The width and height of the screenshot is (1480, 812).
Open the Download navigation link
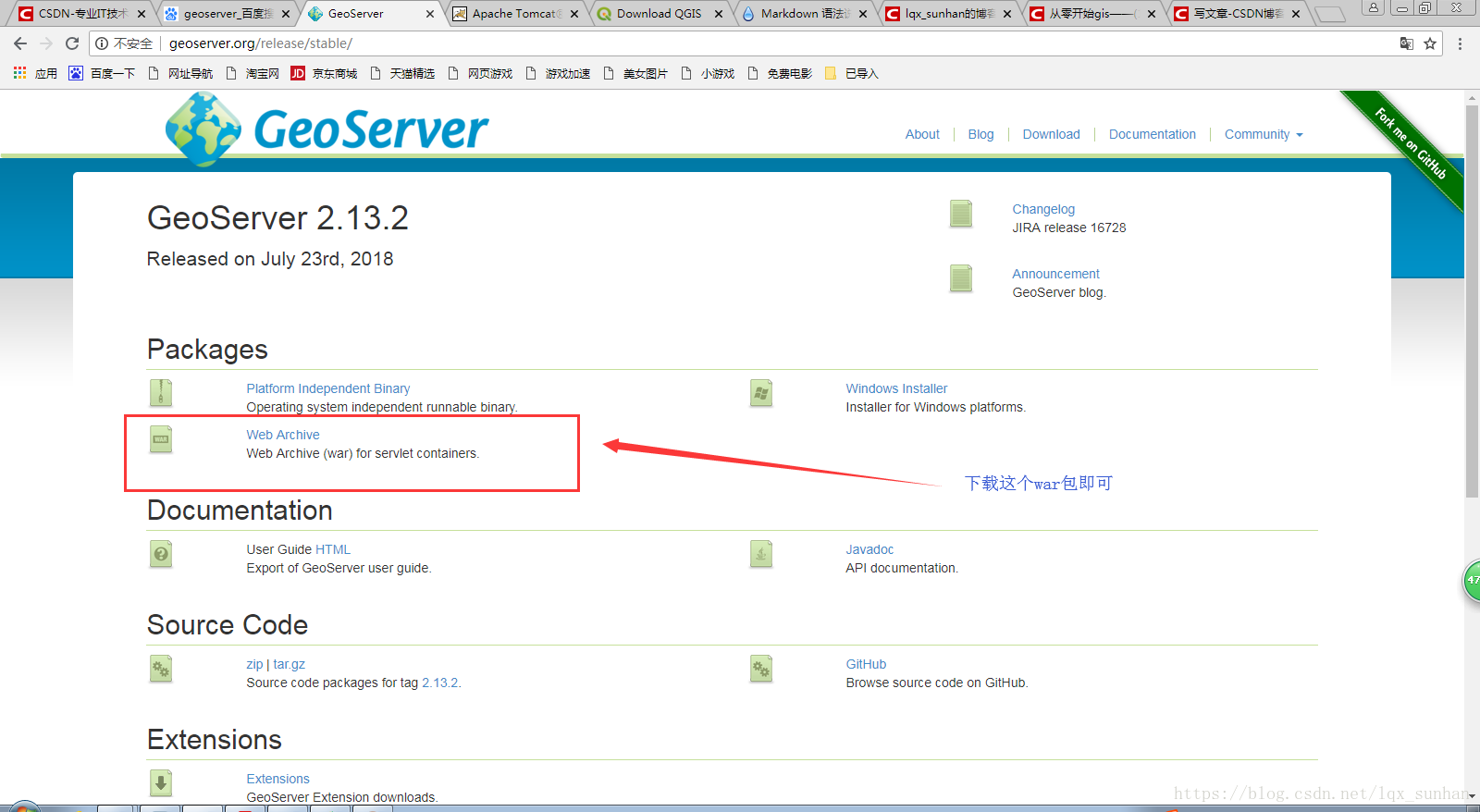coord(1051,134)
